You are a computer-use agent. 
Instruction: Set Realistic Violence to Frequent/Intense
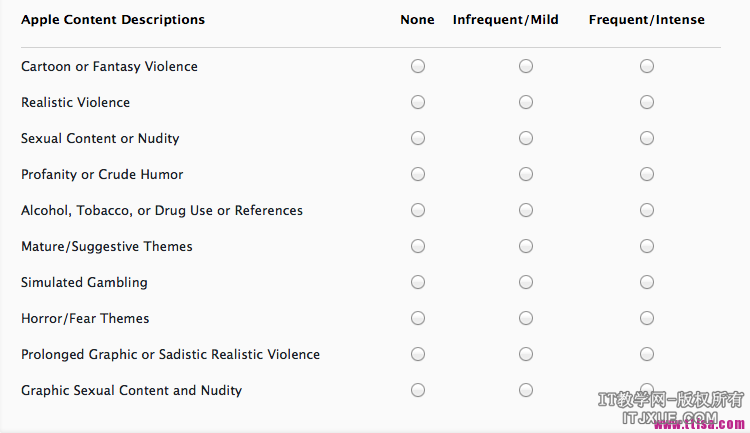point(647,102)
